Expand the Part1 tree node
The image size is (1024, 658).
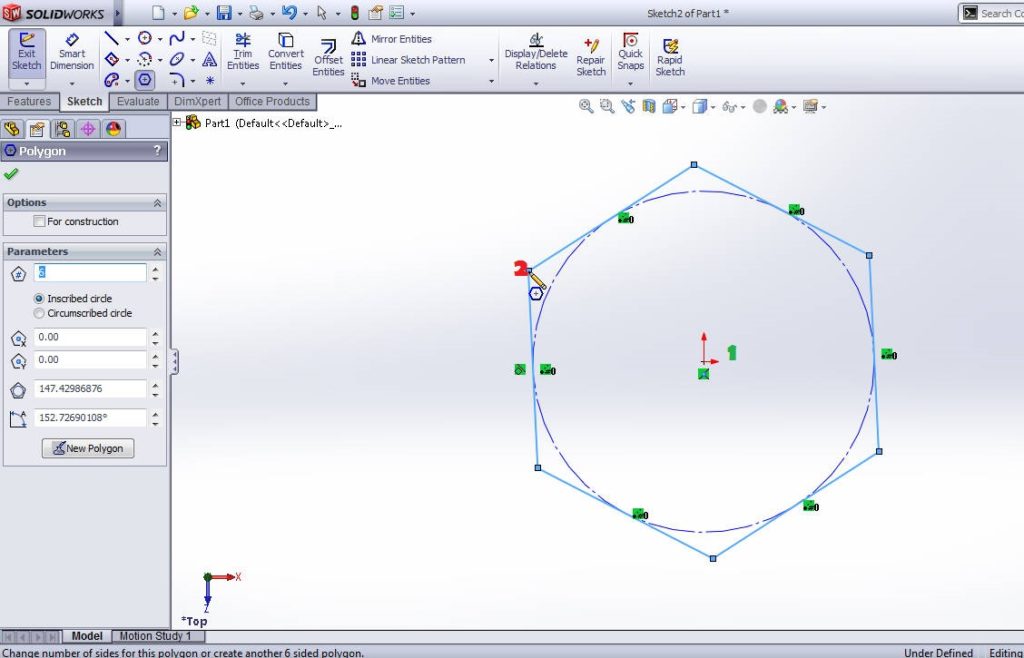pyautogui.click(x=177, y=122)
